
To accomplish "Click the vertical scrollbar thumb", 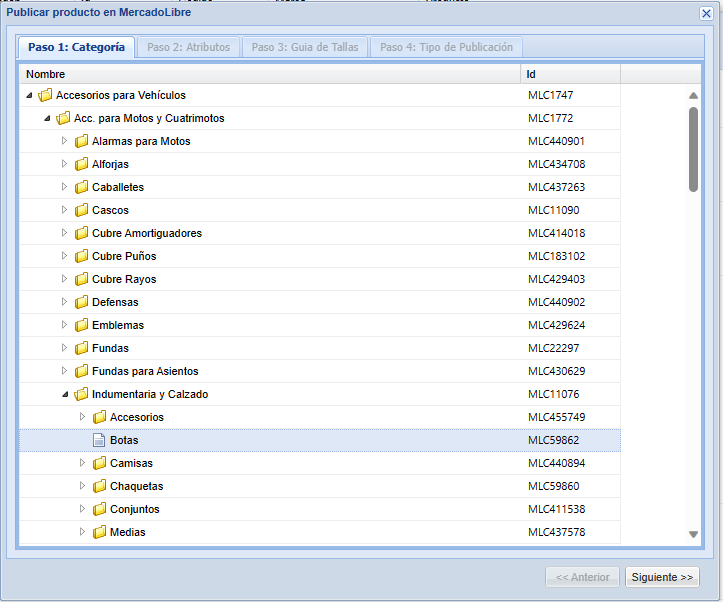I will click(693, 149).
